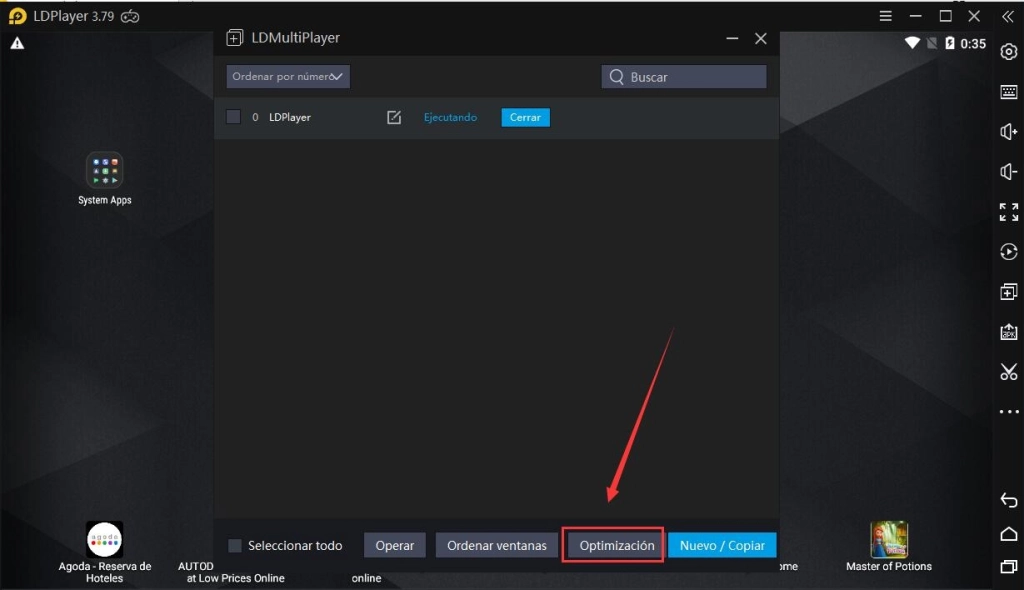Click Wi-Fi status icon in Android bar
Viewport: 1024px width, 590px height.
coord(912,43)
